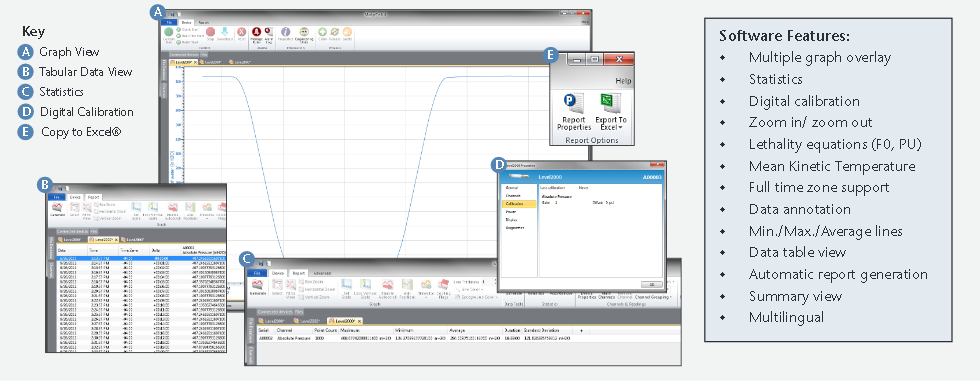980x391 pixels.
Task: Toggle Box Zoom in the Statistics window ribbon
Action: click(311, 282)
